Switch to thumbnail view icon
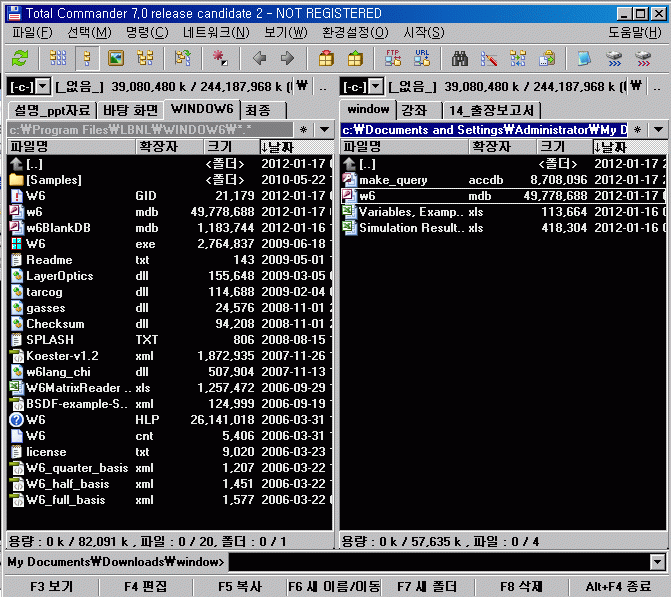 pos(115,58)
